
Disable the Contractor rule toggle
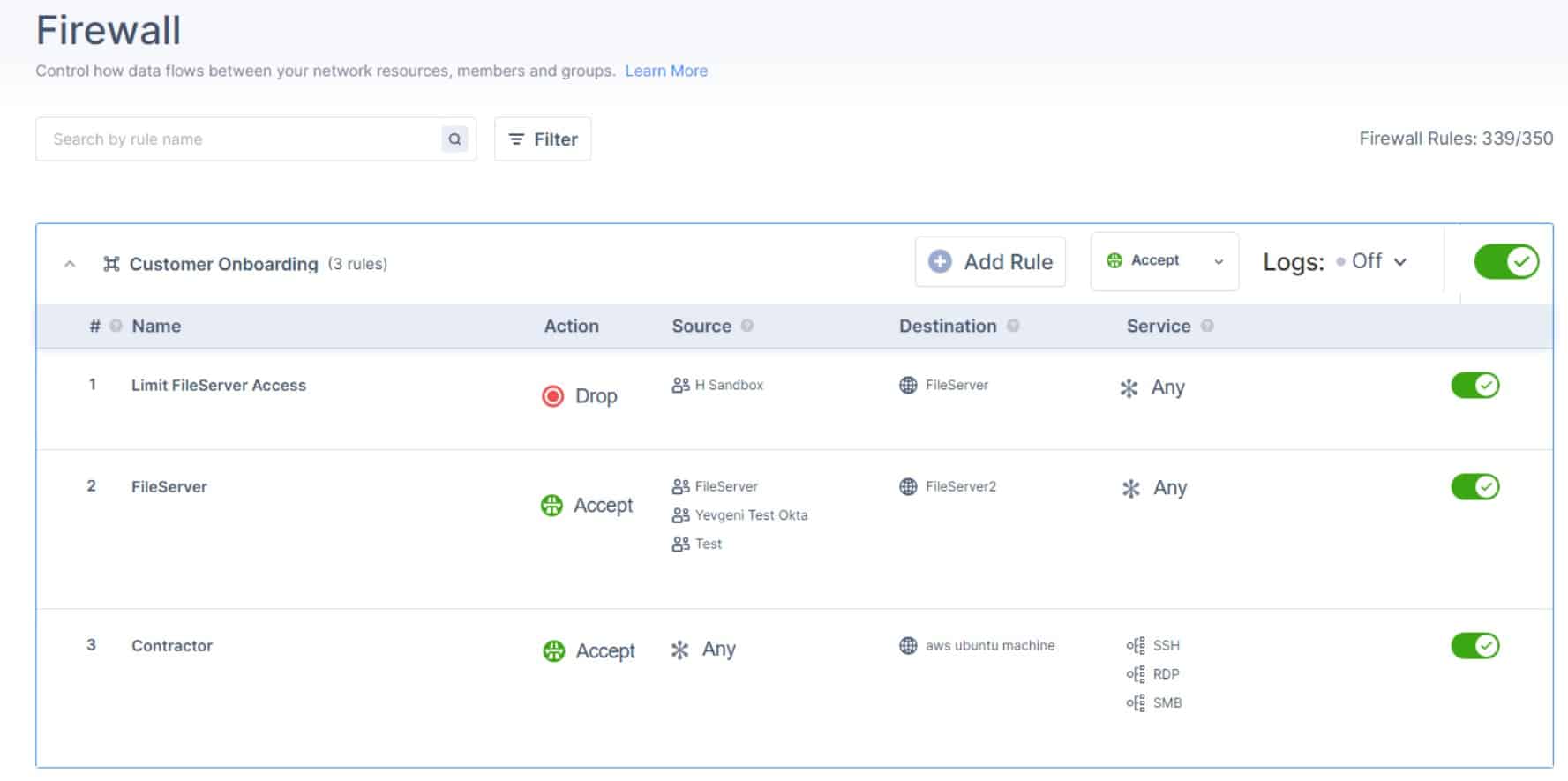pos(1475,645)
